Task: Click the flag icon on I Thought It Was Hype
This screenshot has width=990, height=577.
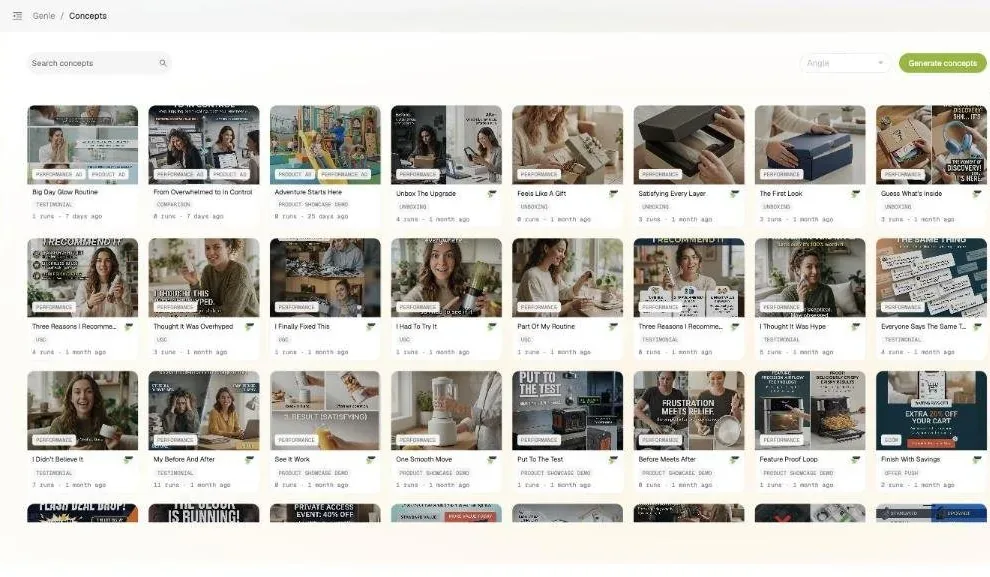Action: (x=856, y=326)
